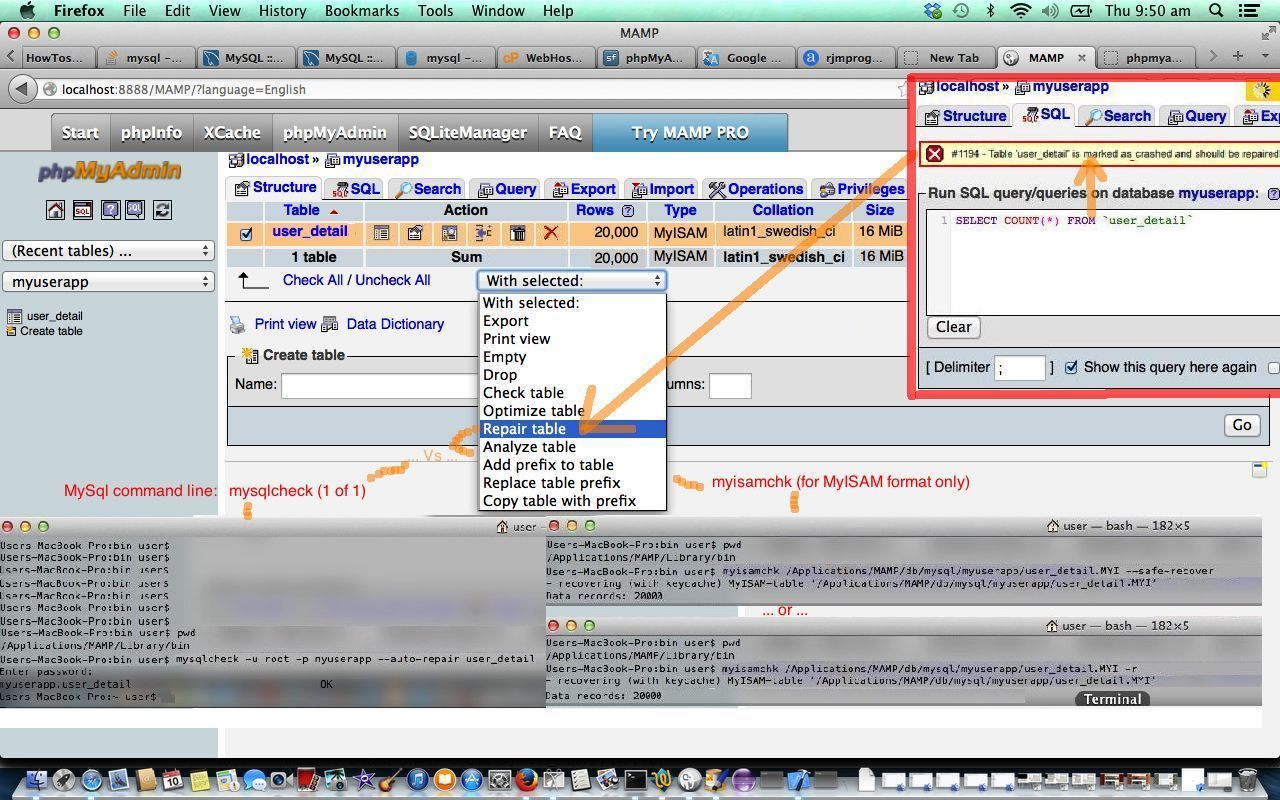Open Notification Center list icon
This screenshot has width=1280, height=800.
(1250, 11)
